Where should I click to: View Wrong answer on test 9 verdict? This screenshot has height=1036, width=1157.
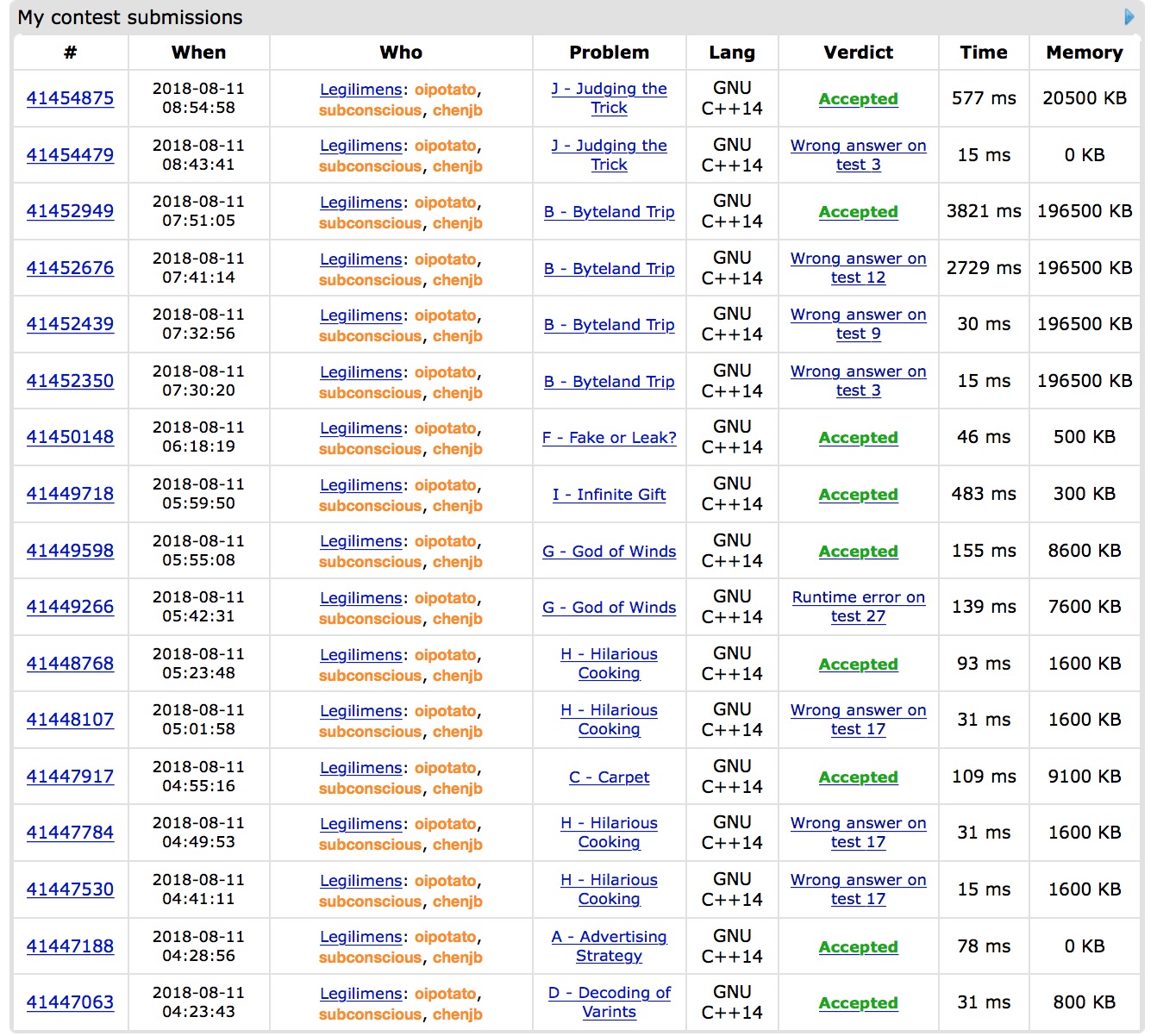coord(858,324)
